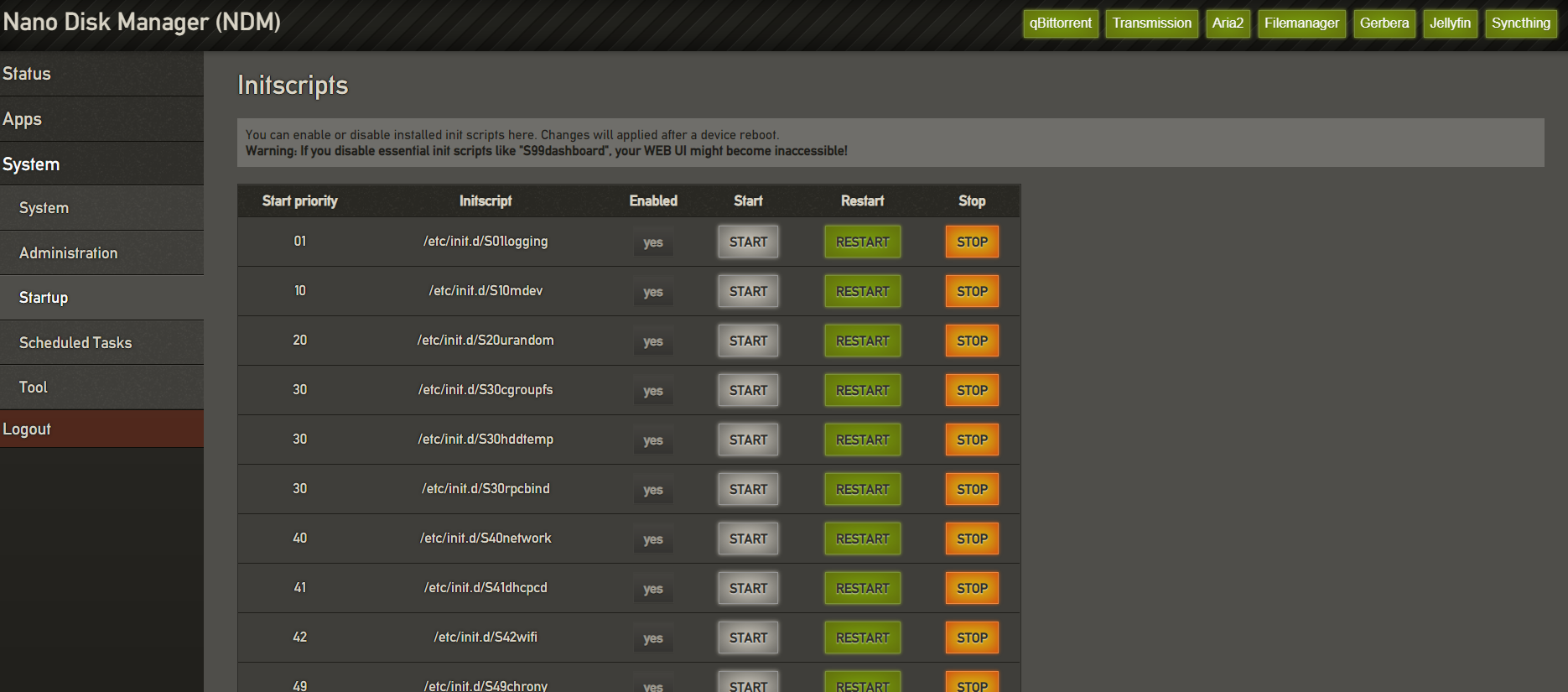This screenshot has height=692, width=1568.
Task: Stop the S40network script
Action: point(972,539)
